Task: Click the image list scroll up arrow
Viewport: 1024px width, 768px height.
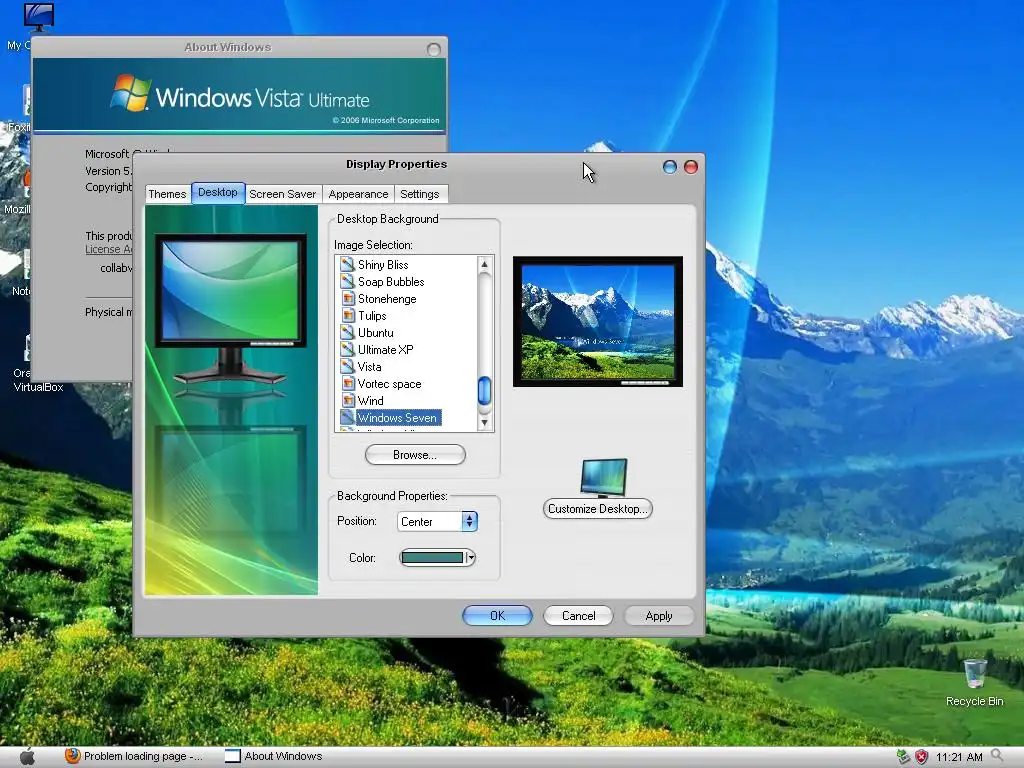Action: point(485,264)
